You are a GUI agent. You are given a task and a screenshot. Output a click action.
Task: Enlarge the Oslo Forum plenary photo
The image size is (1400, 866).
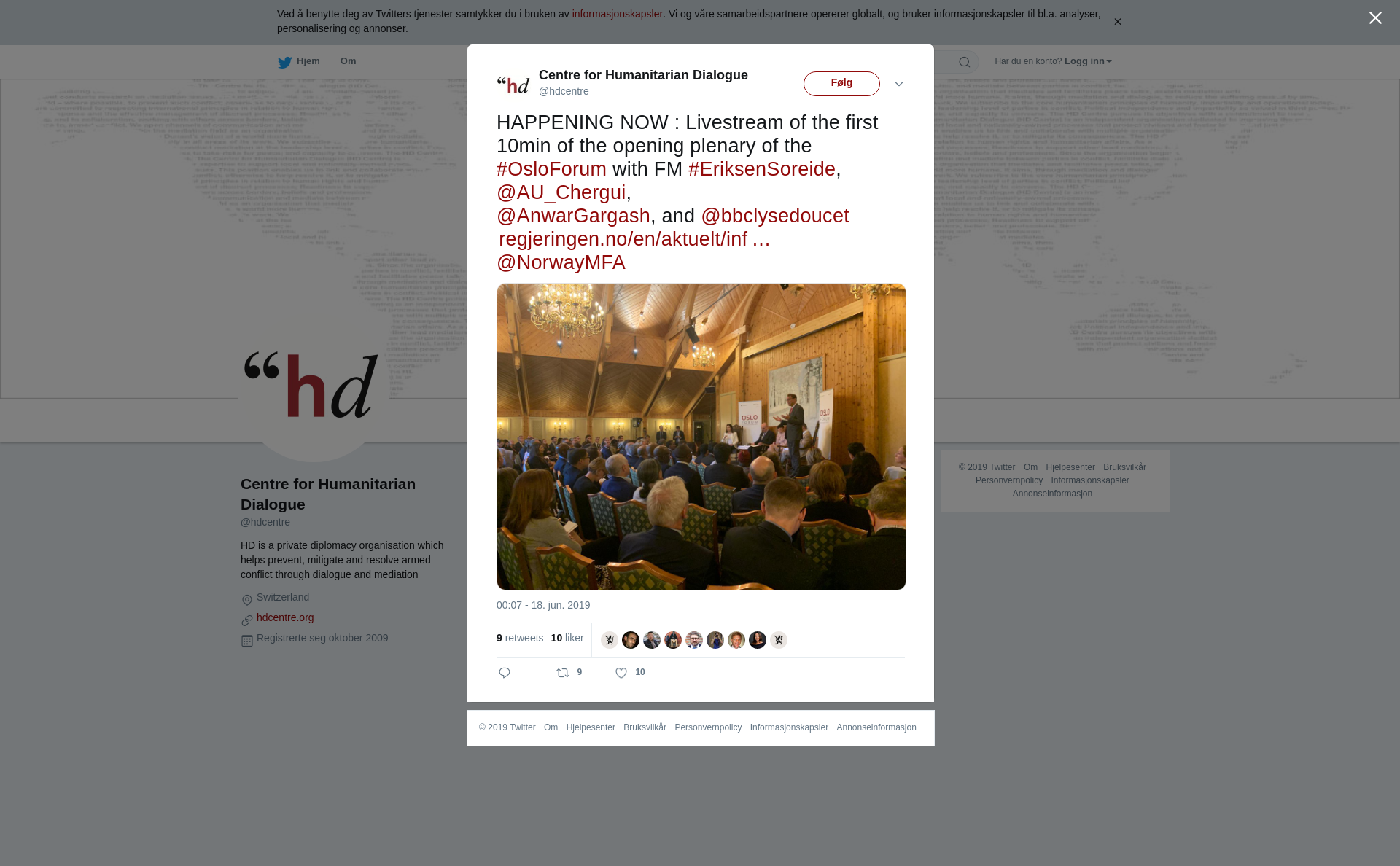(701, 437)
